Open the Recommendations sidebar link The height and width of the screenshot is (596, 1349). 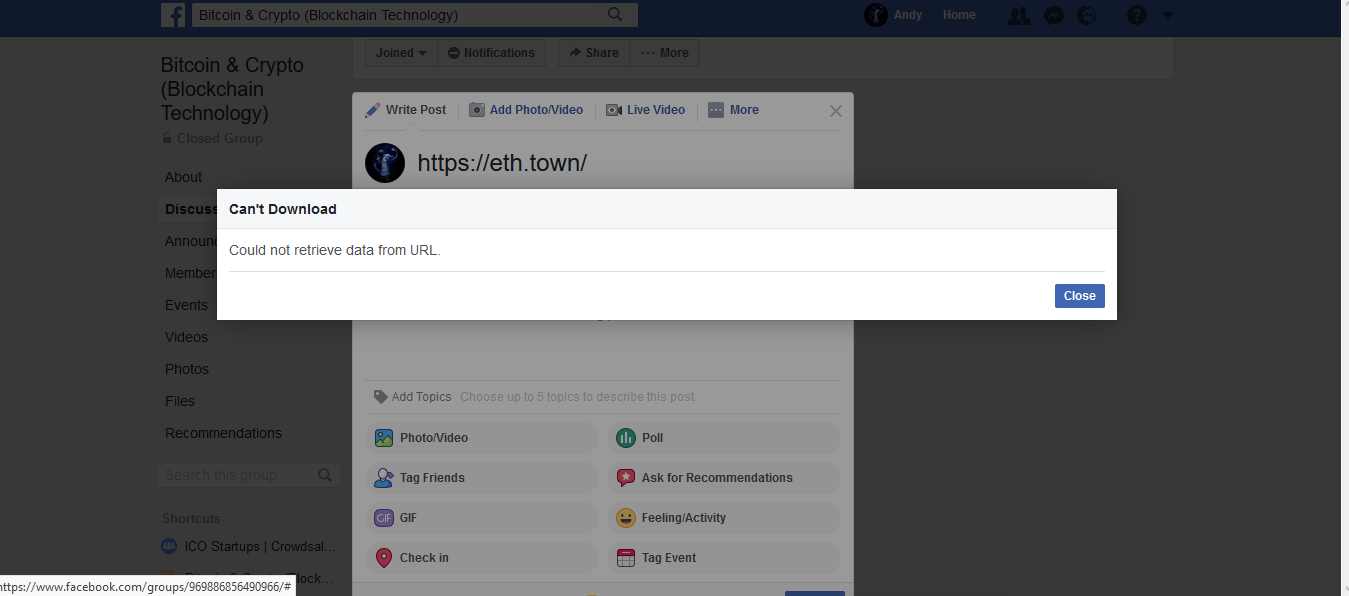(223, 433)
